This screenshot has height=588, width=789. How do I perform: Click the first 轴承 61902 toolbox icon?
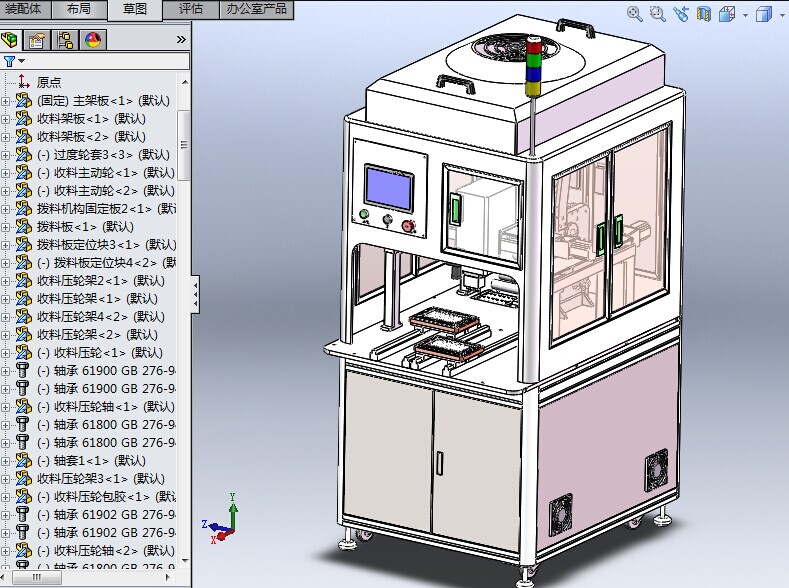coord(23,515)
